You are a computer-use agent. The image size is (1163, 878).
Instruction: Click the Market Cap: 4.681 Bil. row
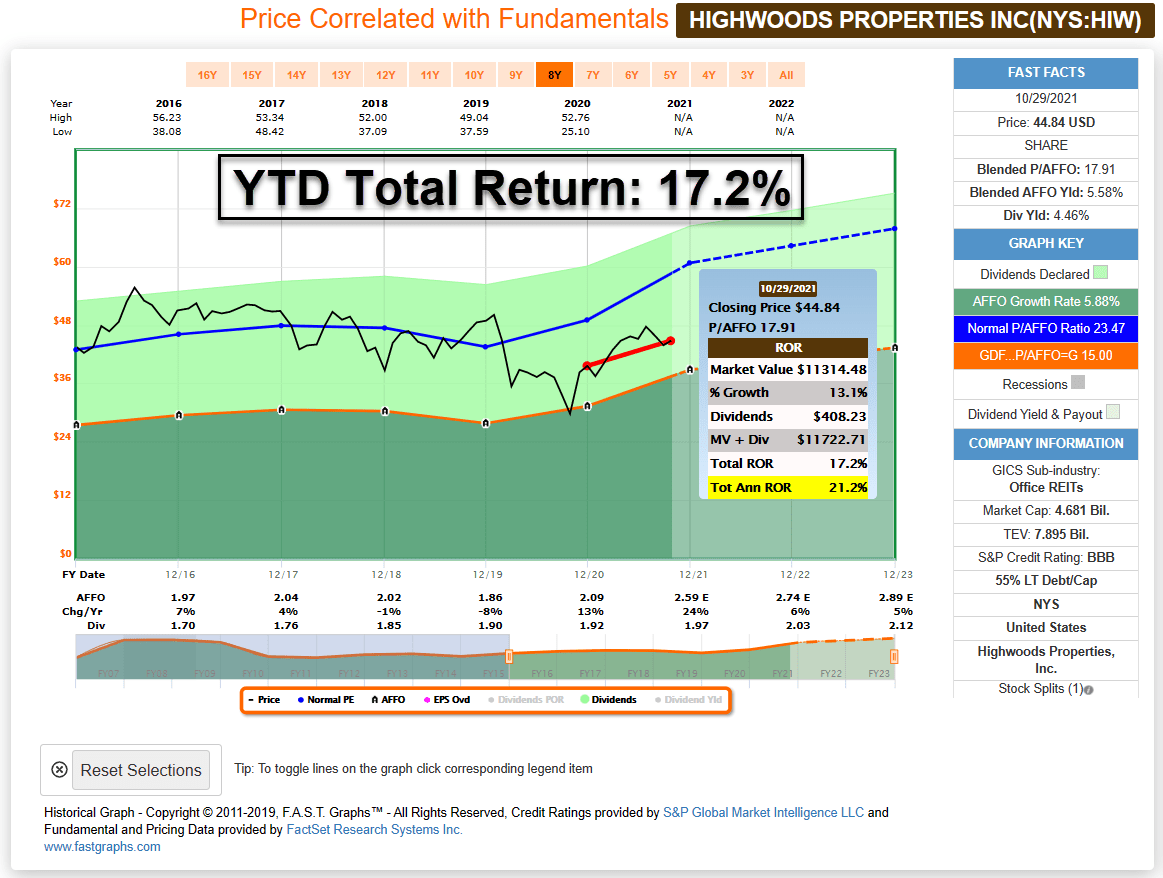tap(1046, 511)
